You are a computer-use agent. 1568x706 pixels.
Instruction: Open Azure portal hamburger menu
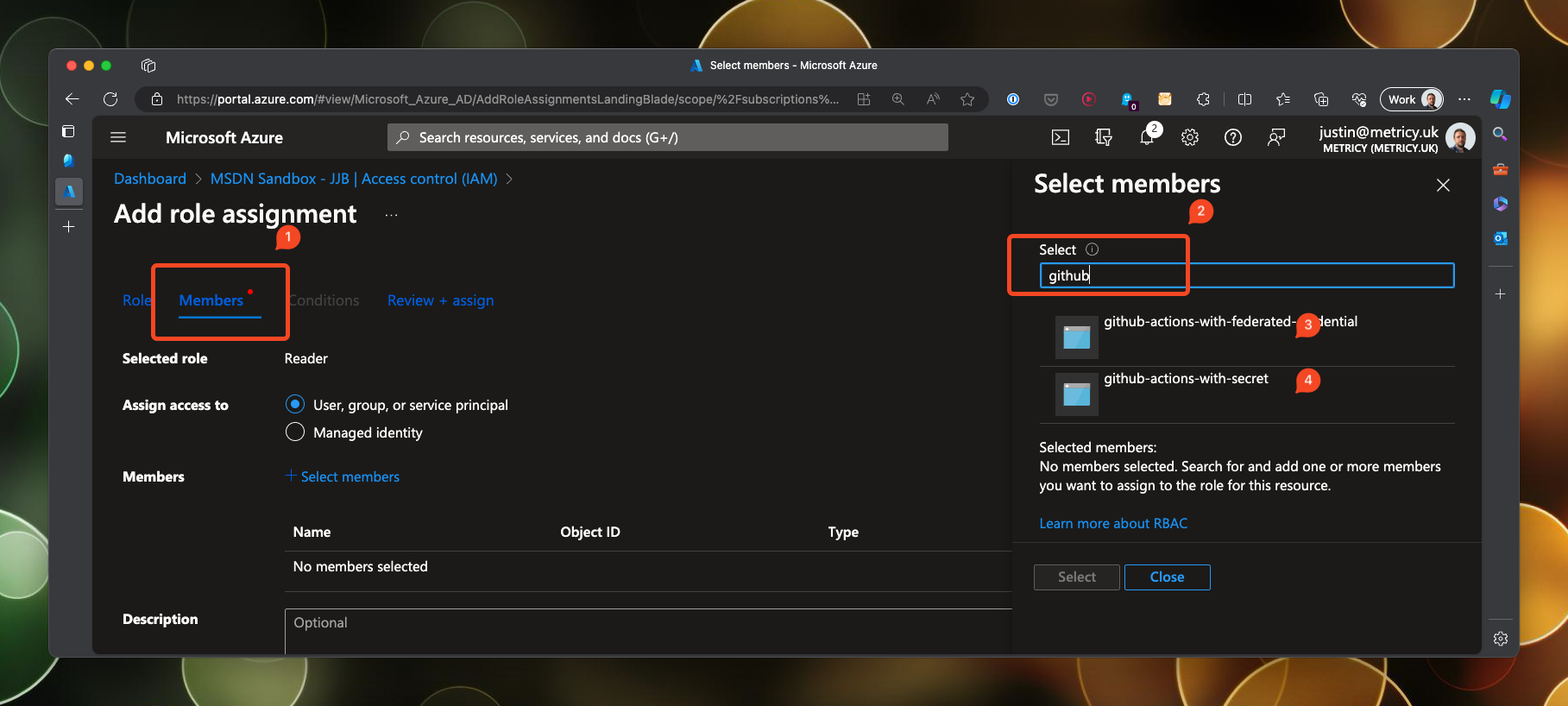(118, 137)
